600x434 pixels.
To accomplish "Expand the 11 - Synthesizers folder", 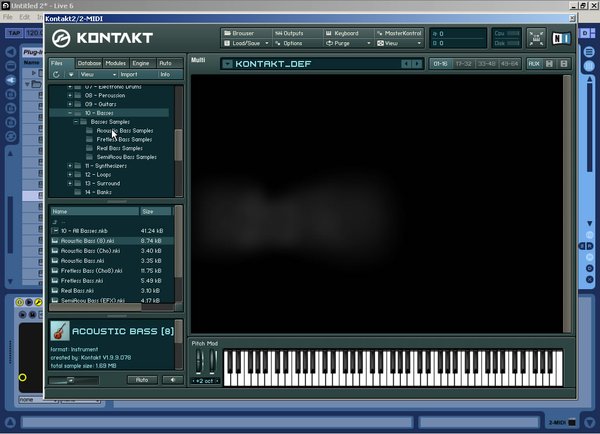I will click(x=70, y=166).
